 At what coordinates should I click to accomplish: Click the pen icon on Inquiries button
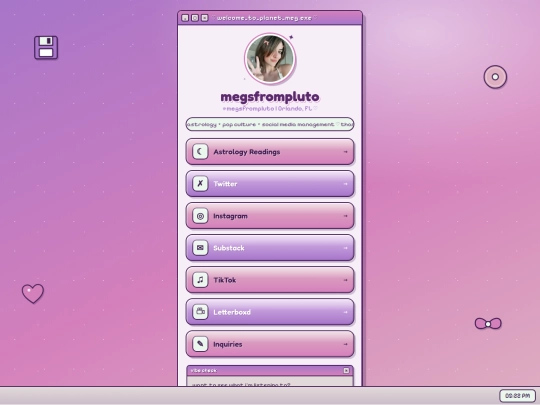pos(200,344)
